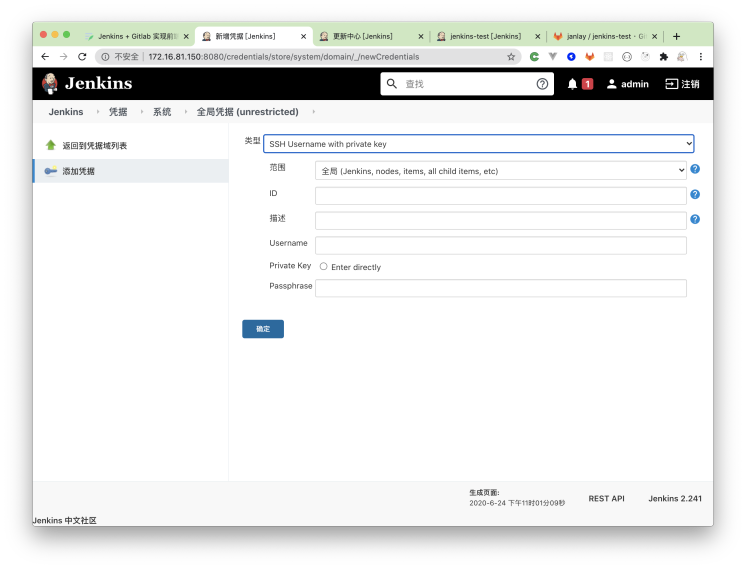Screen dimensions: 746x569
Task: Open 返回到凭据域列表 link
Action: 95,146
